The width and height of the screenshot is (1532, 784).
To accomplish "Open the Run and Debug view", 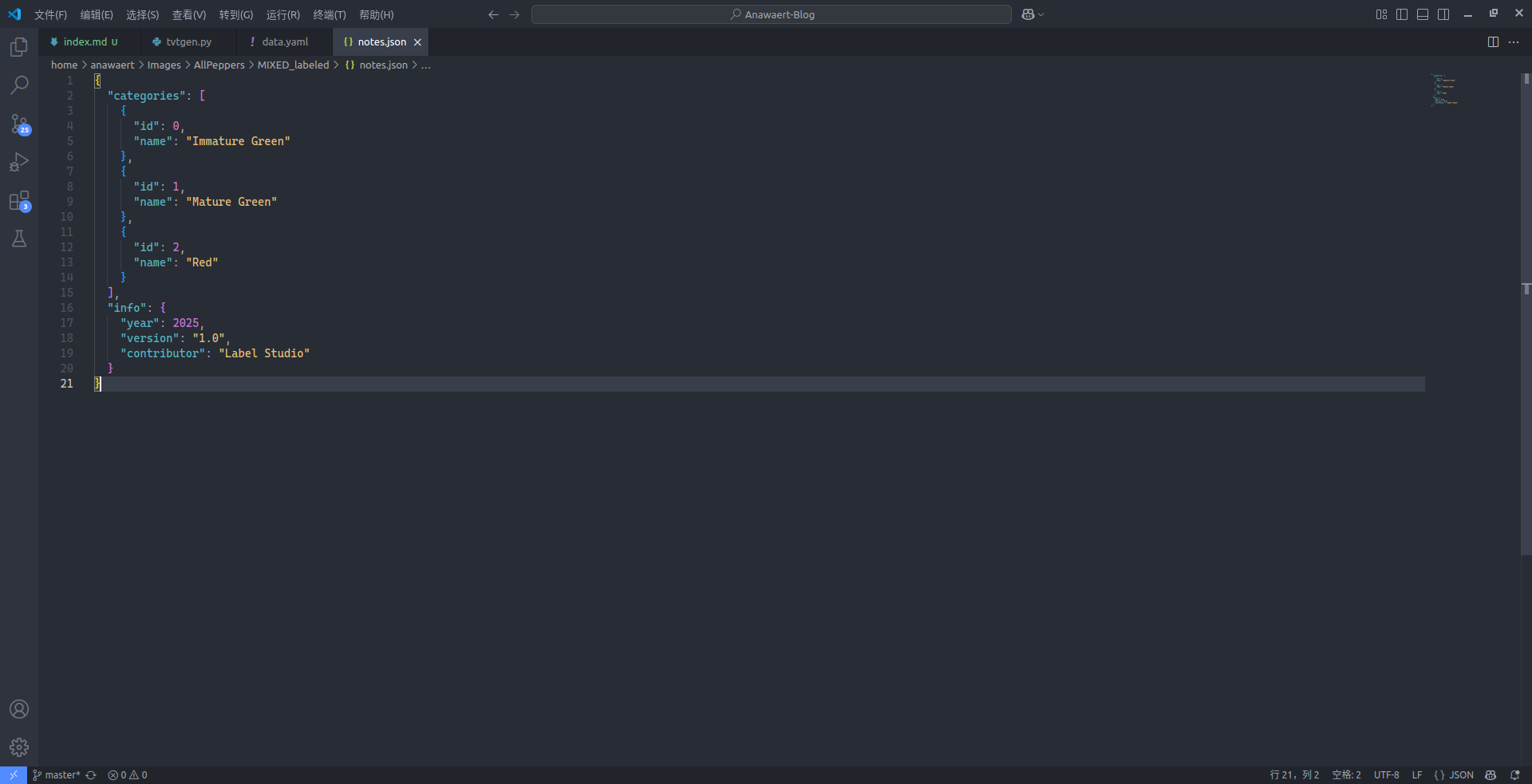I will click(19, 163).
